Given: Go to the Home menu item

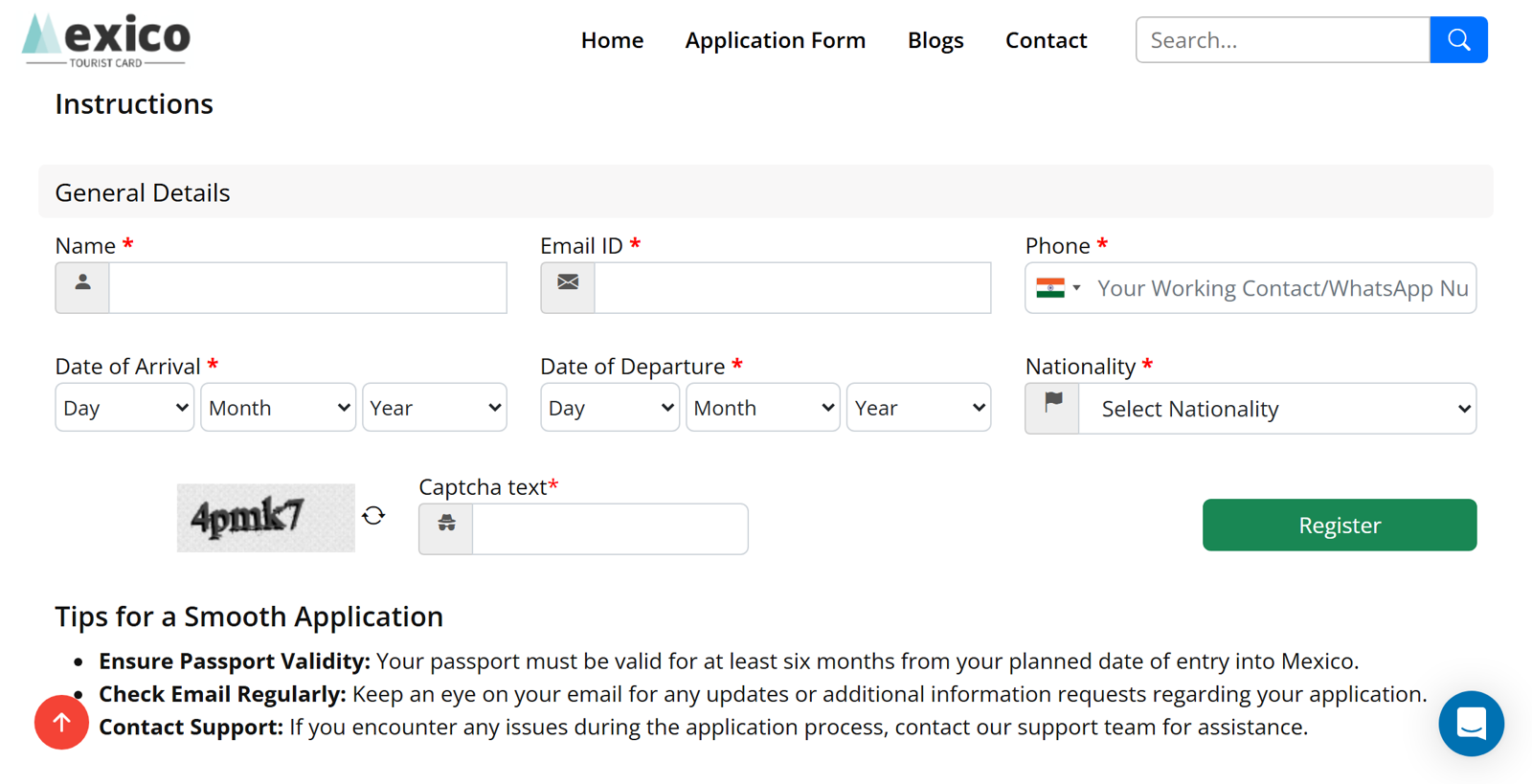Looking at the screenshot, I should coord(612,40).
